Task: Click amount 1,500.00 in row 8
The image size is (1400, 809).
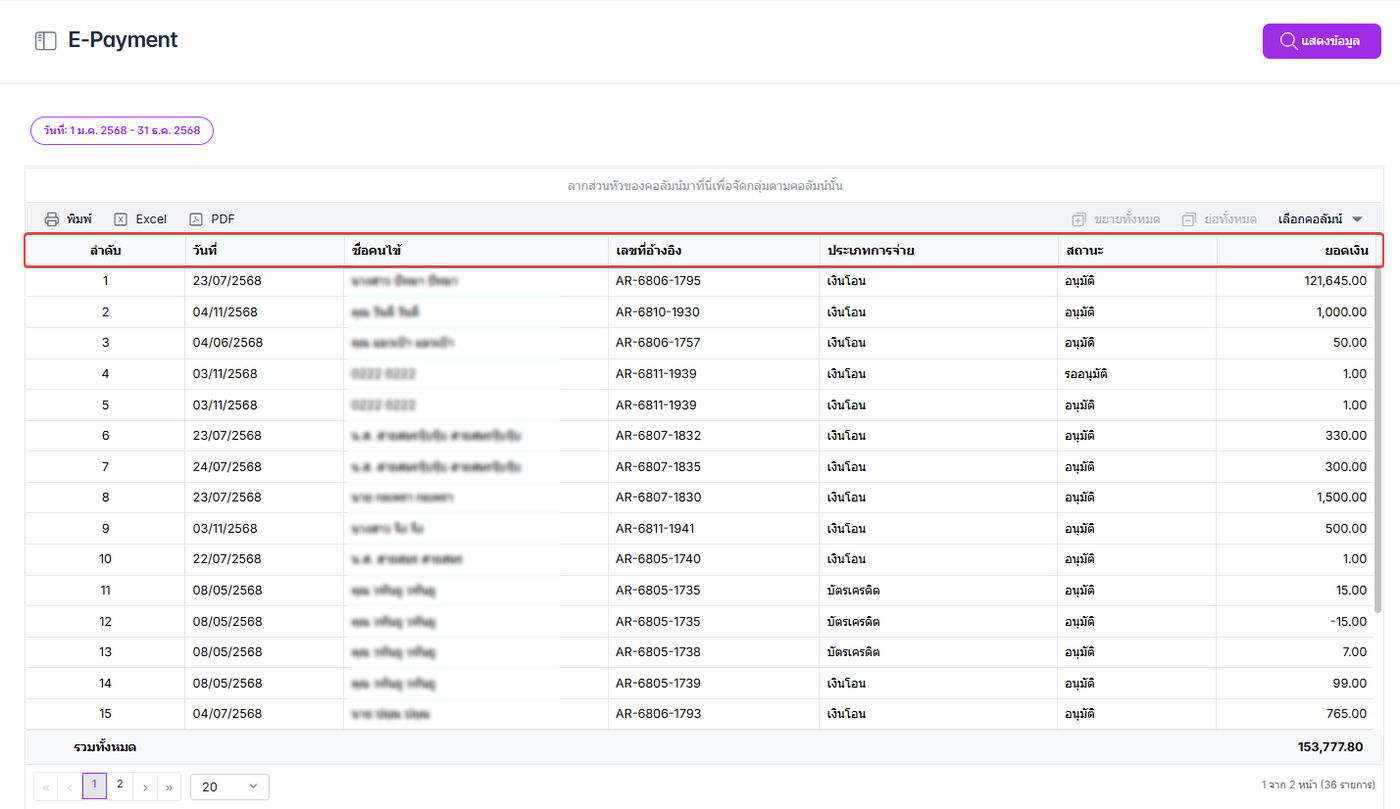Action: 1341,497
